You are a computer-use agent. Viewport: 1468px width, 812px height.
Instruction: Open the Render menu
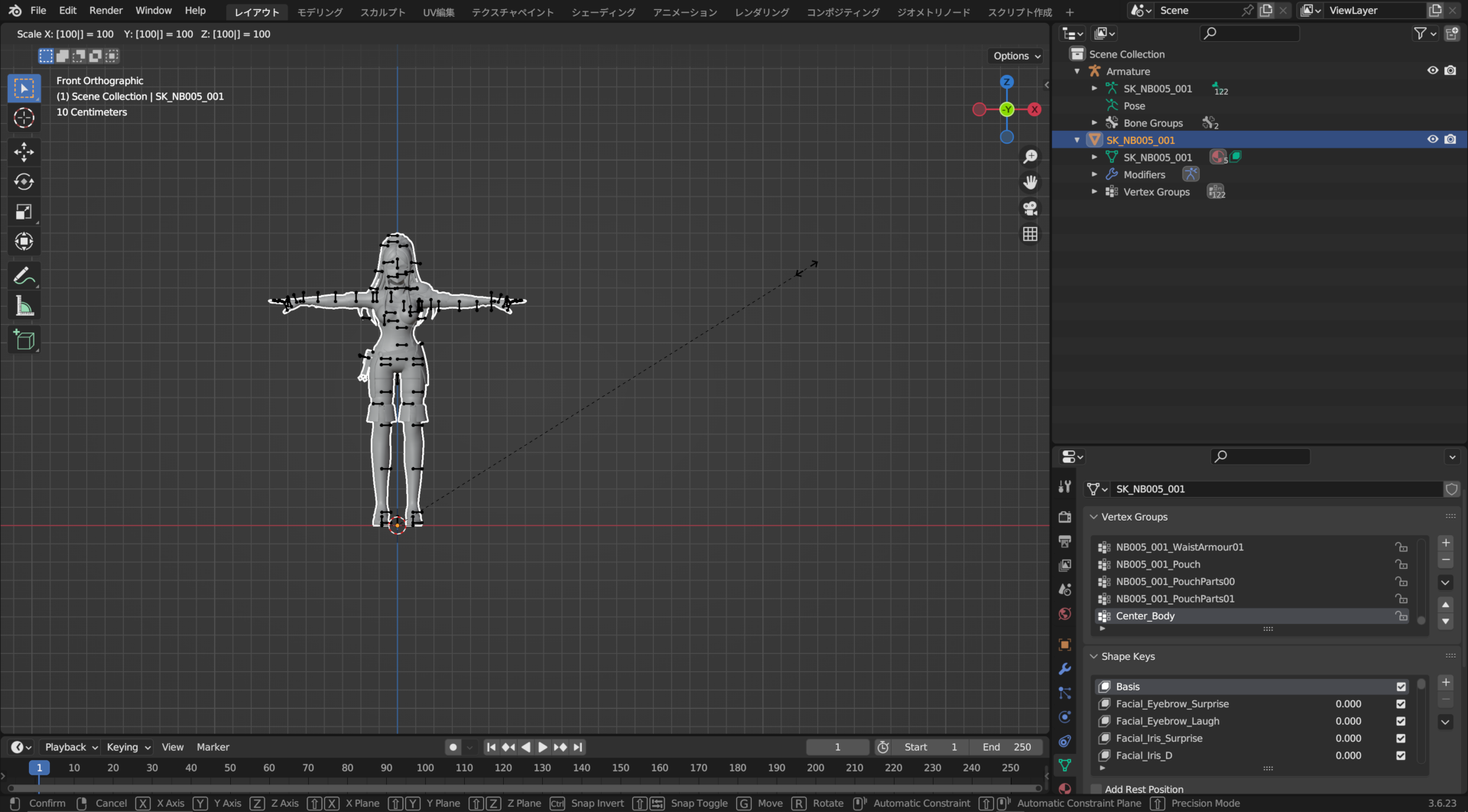pyautogui.click(x=106, y=11)
